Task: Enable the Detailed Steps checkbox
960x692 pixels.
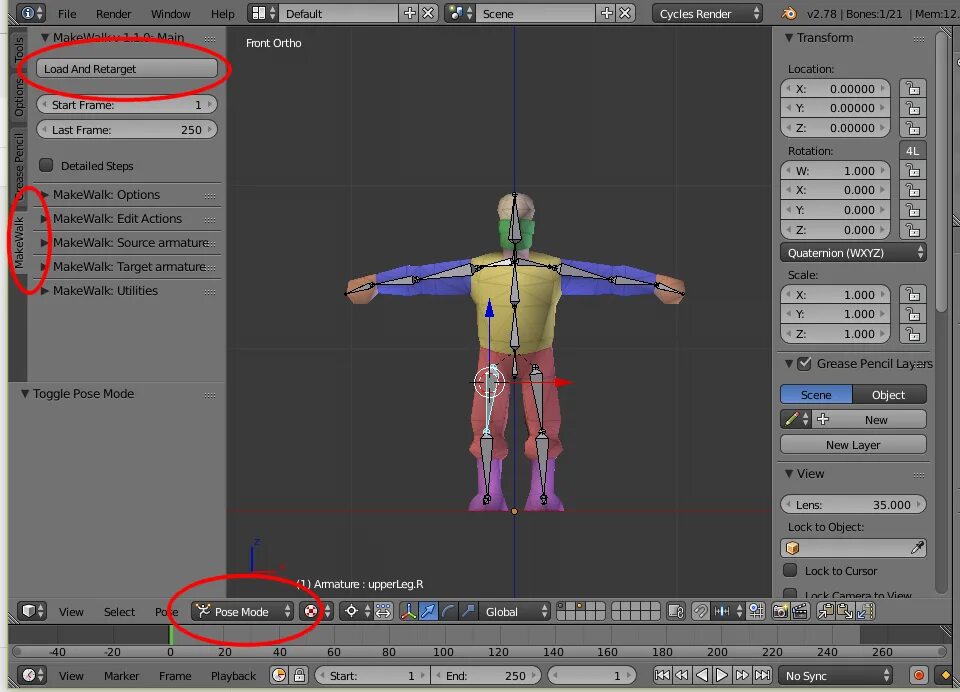Action: coord(46,165)
